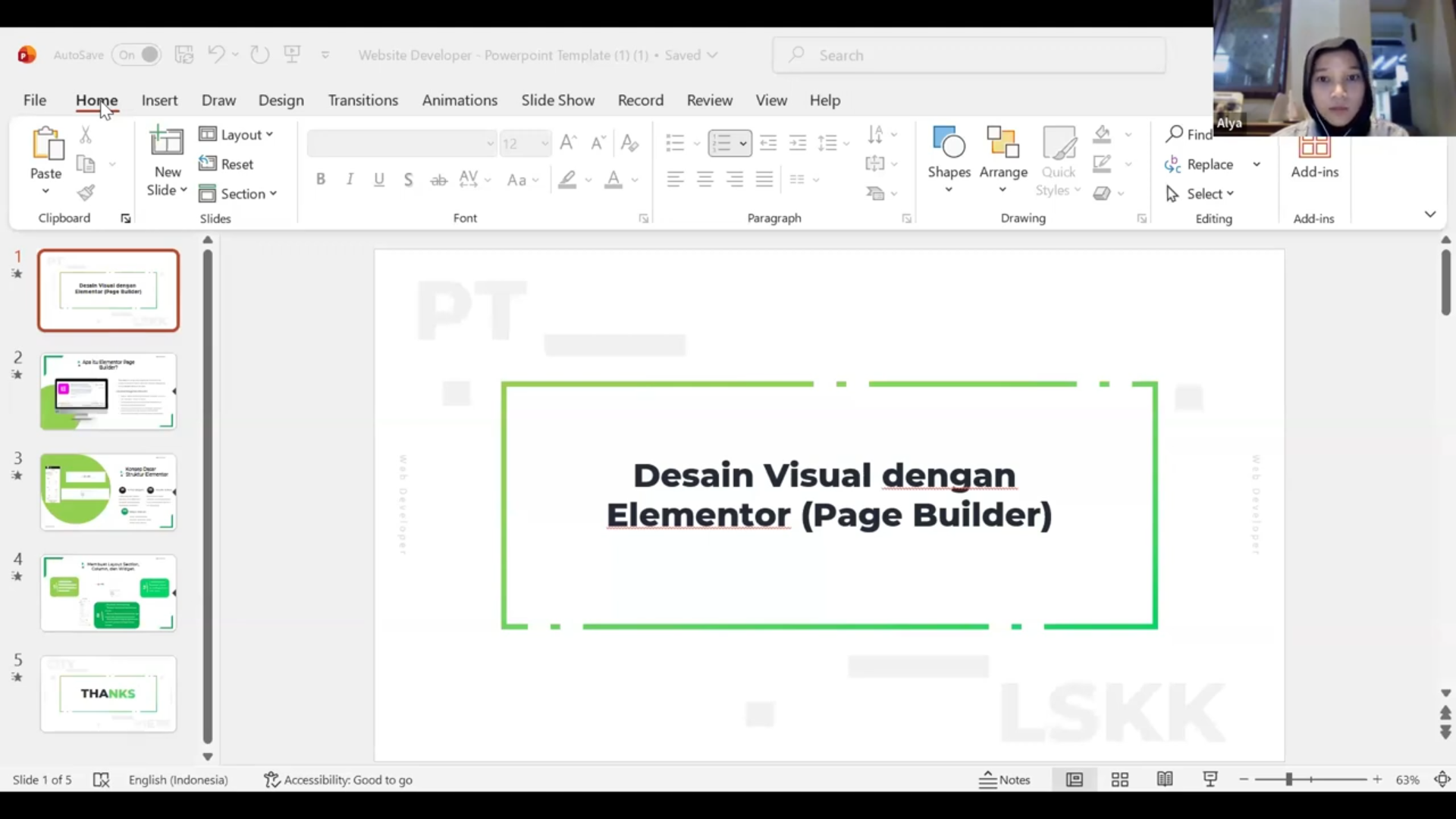Toggle Normal view button in status bar
Viewport: 1456px width, 819px height.
(x=1074, y=780)
